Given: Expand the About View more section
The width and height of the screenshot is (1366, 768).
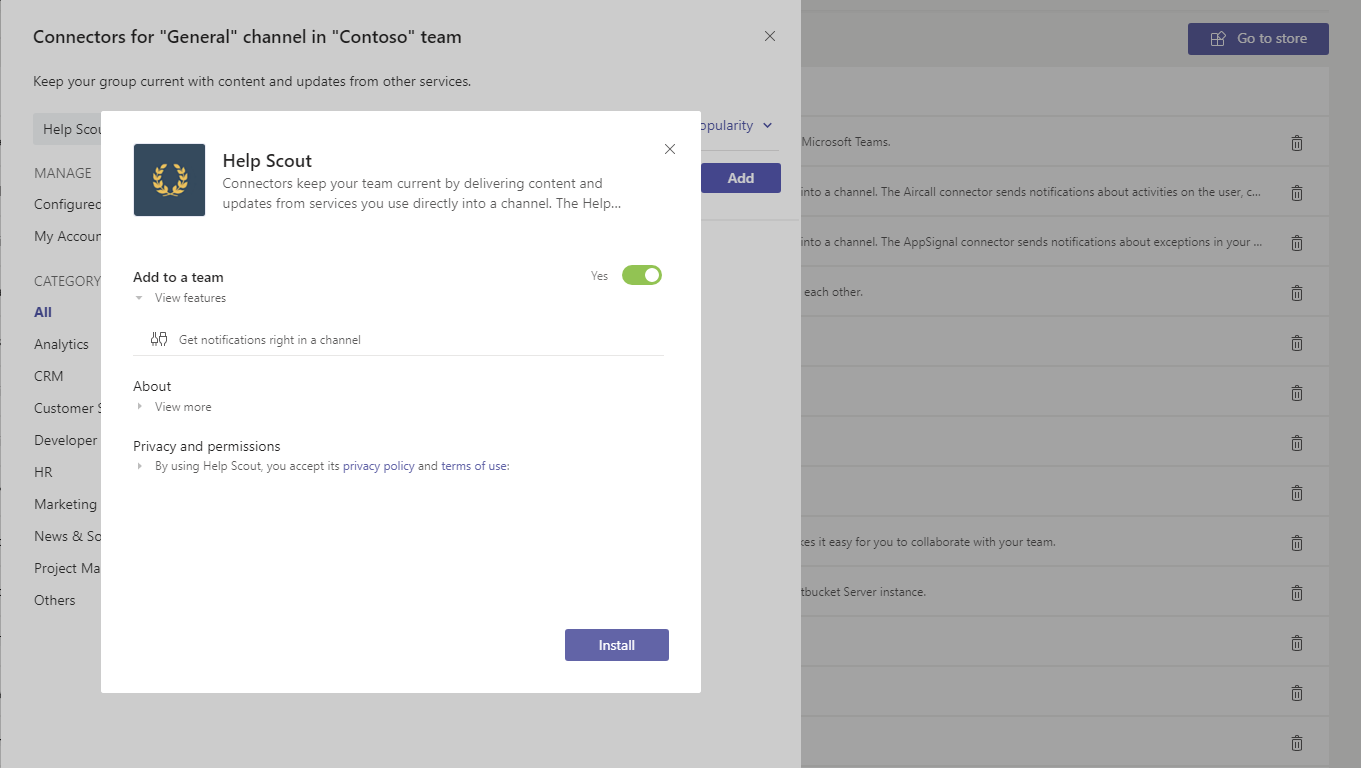Looking at the screenshot, I should pyautogui.click(x=139, y=407).
